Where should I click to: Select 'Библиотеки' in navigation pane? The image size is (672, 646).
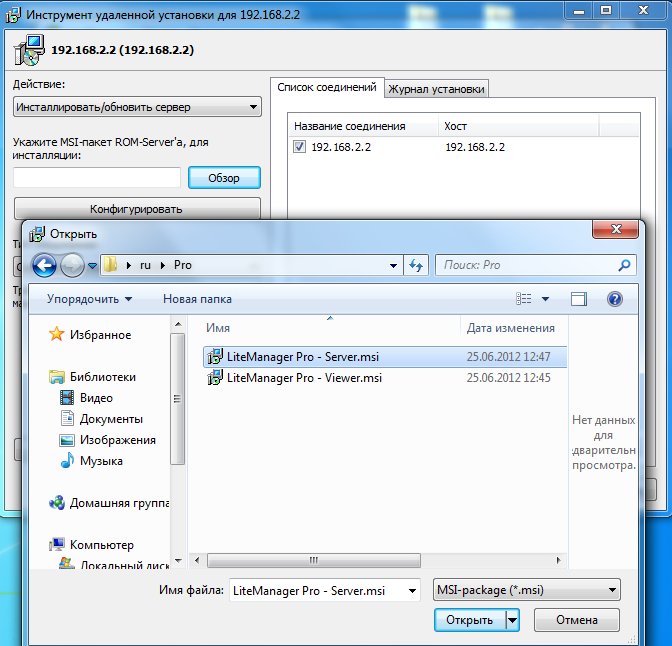point(103,377)
